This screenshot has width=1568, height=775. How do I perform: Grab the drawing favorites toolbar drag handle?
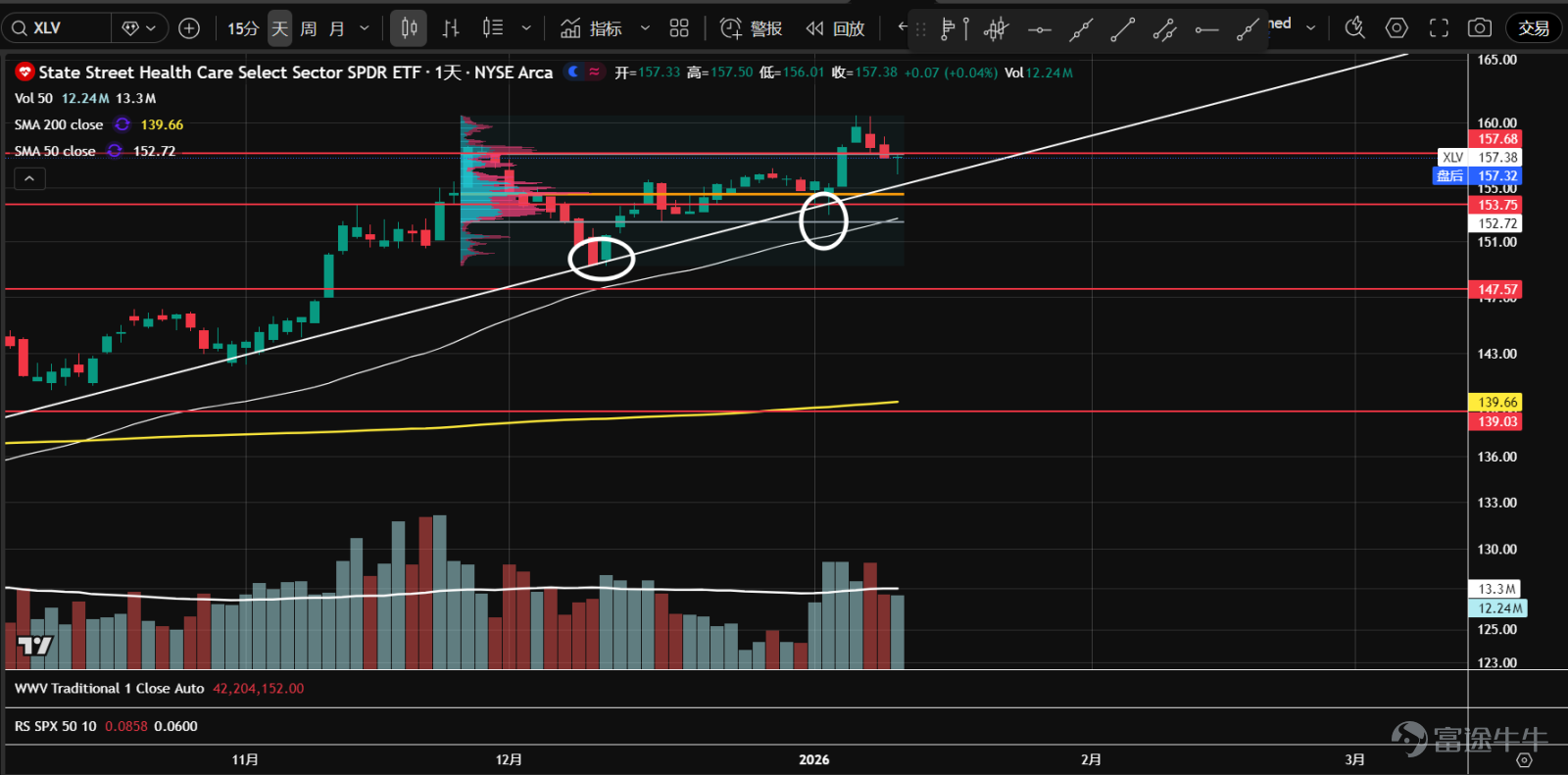[920, 29]
